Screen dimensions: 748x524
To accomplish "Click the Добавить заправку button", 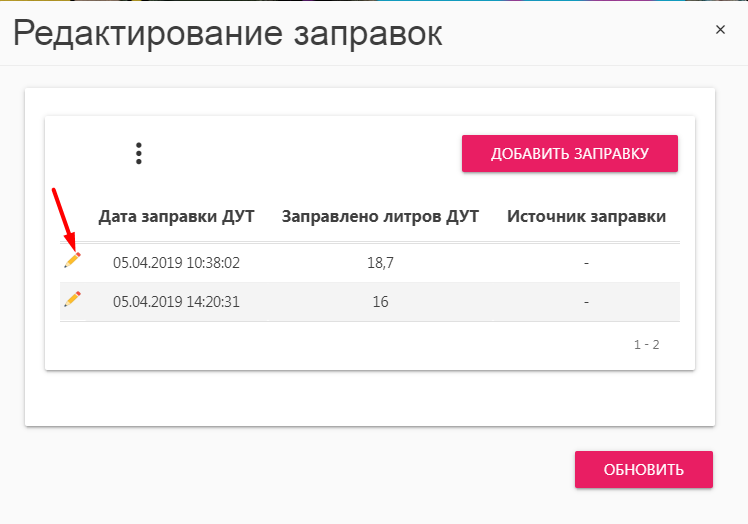I will (570, 153).
